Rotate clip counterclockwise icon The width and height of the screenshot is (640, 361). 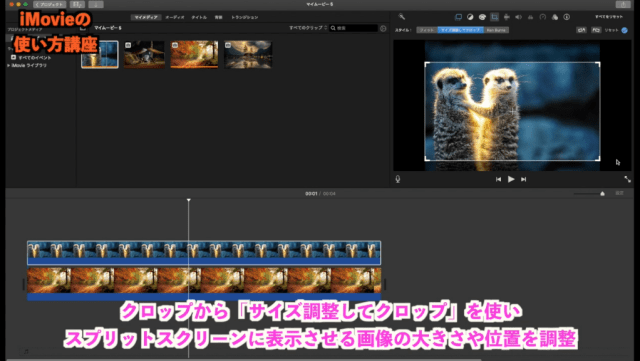coord(581,30)
